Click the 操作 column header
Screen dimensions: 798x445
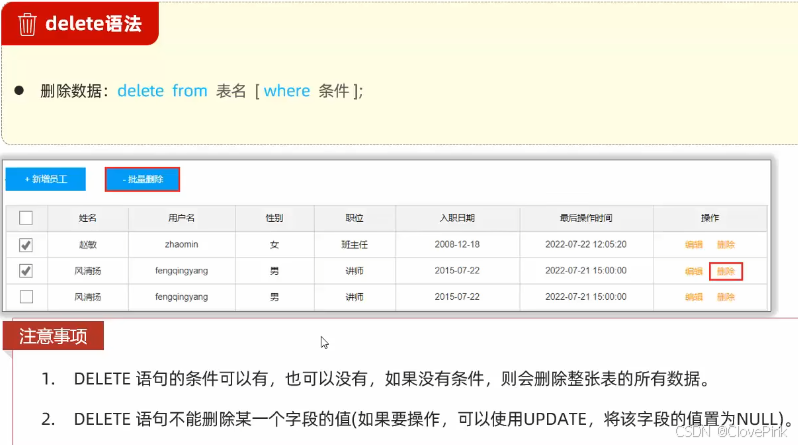710,218
